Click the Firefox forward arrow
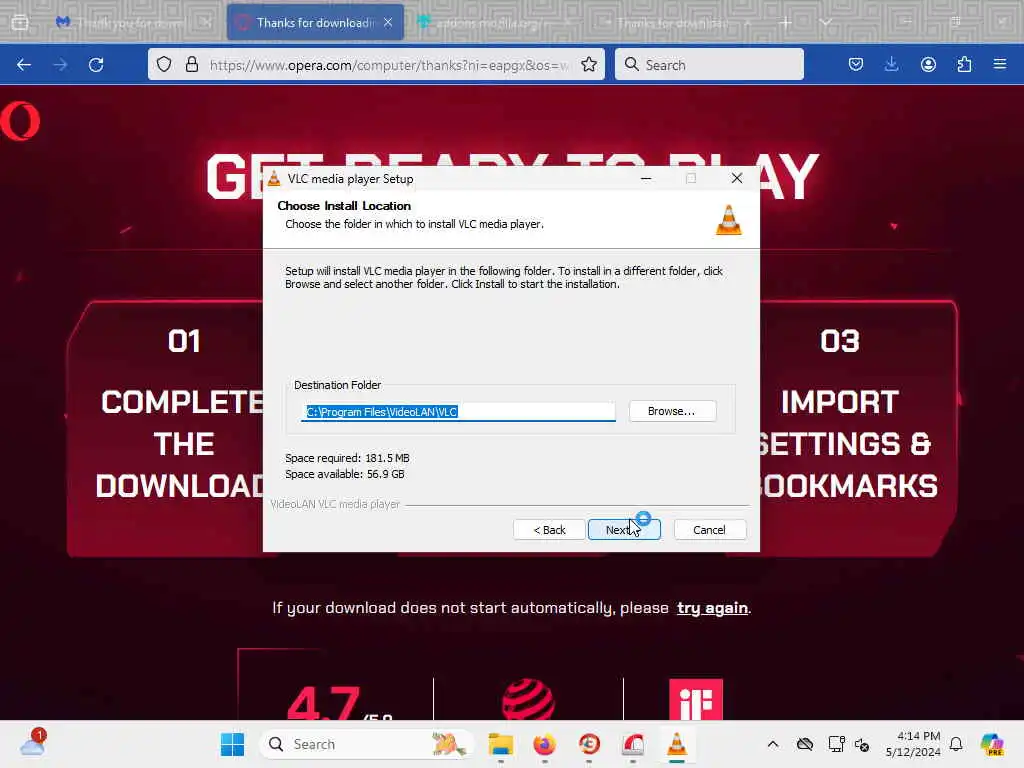The height and width of the screenshot is (768, 1024). pos(60,65)
